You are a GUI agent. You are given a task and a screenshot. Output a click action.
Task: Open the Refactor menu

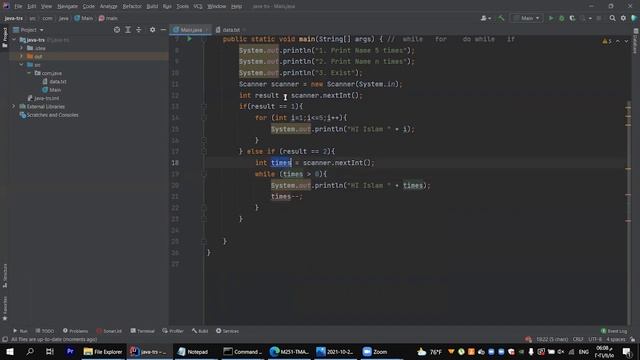tap(132, 7)
